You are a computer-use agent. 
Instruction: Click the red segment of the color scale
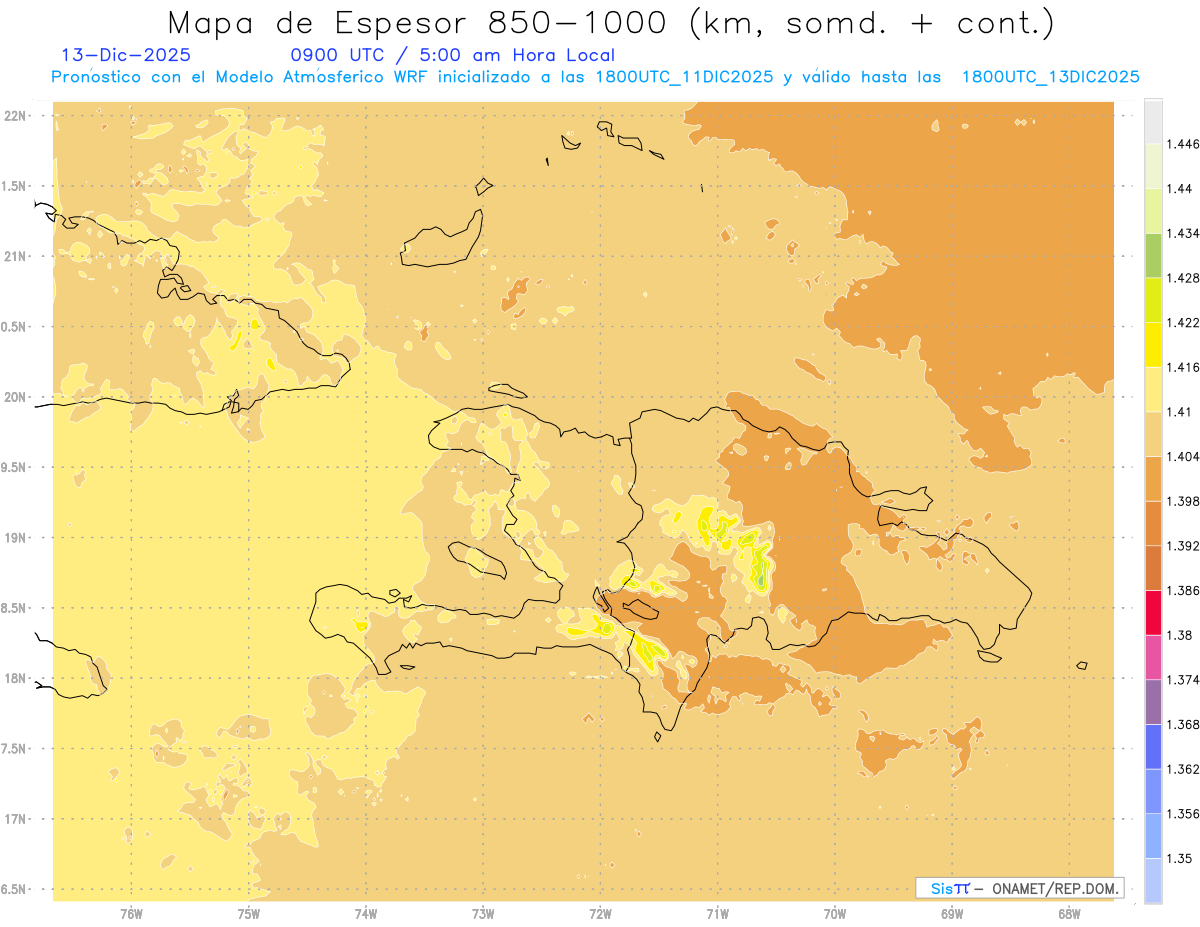click(1153, 612)
